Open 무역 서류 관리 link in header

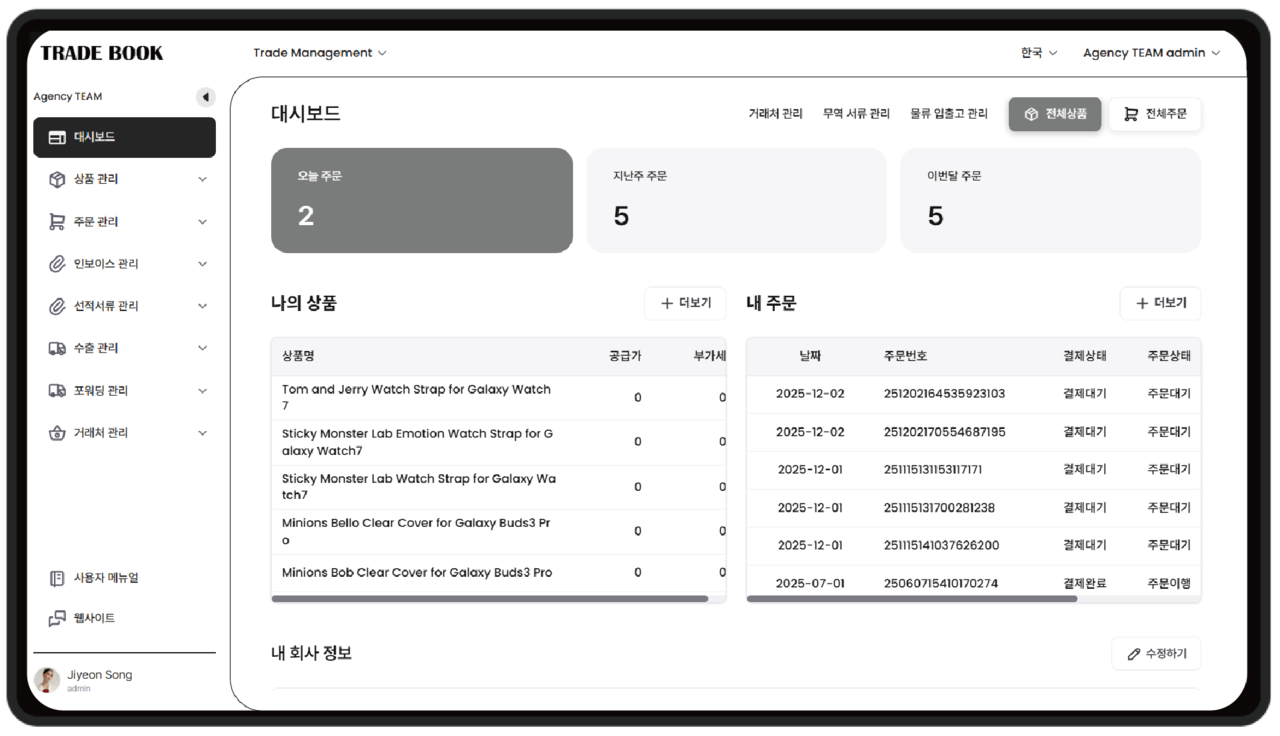(x=856, y=114)
